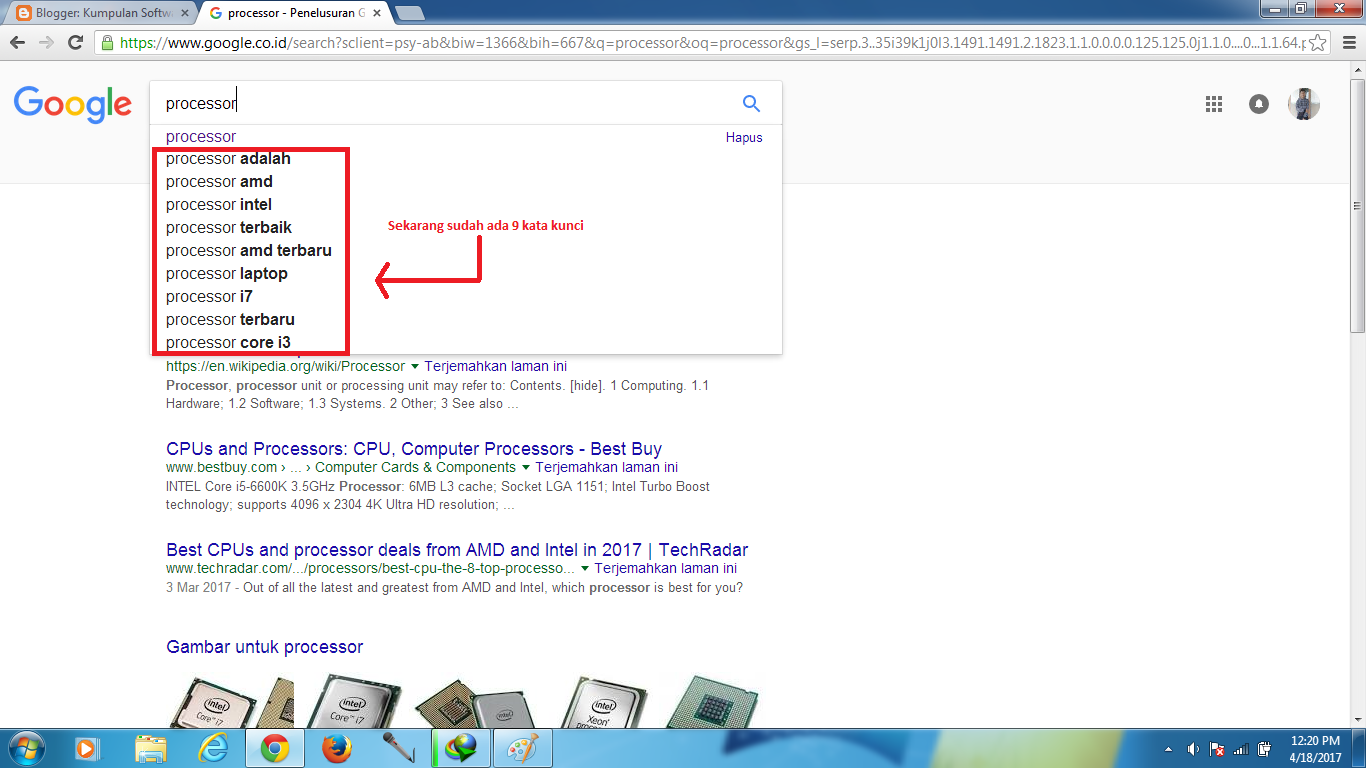Click the Action Center flag icon

[1217, 749]
